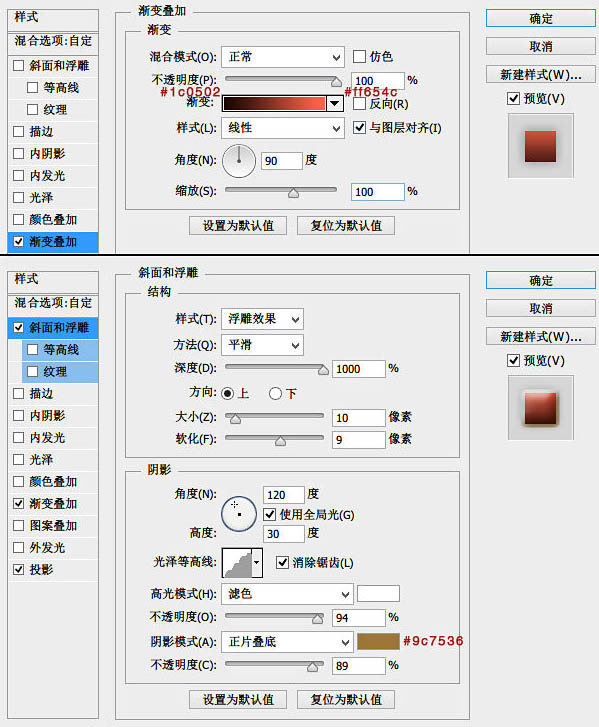Click the white highlight color swatch
The image size is (599, 727).
[x=378, y=593]
